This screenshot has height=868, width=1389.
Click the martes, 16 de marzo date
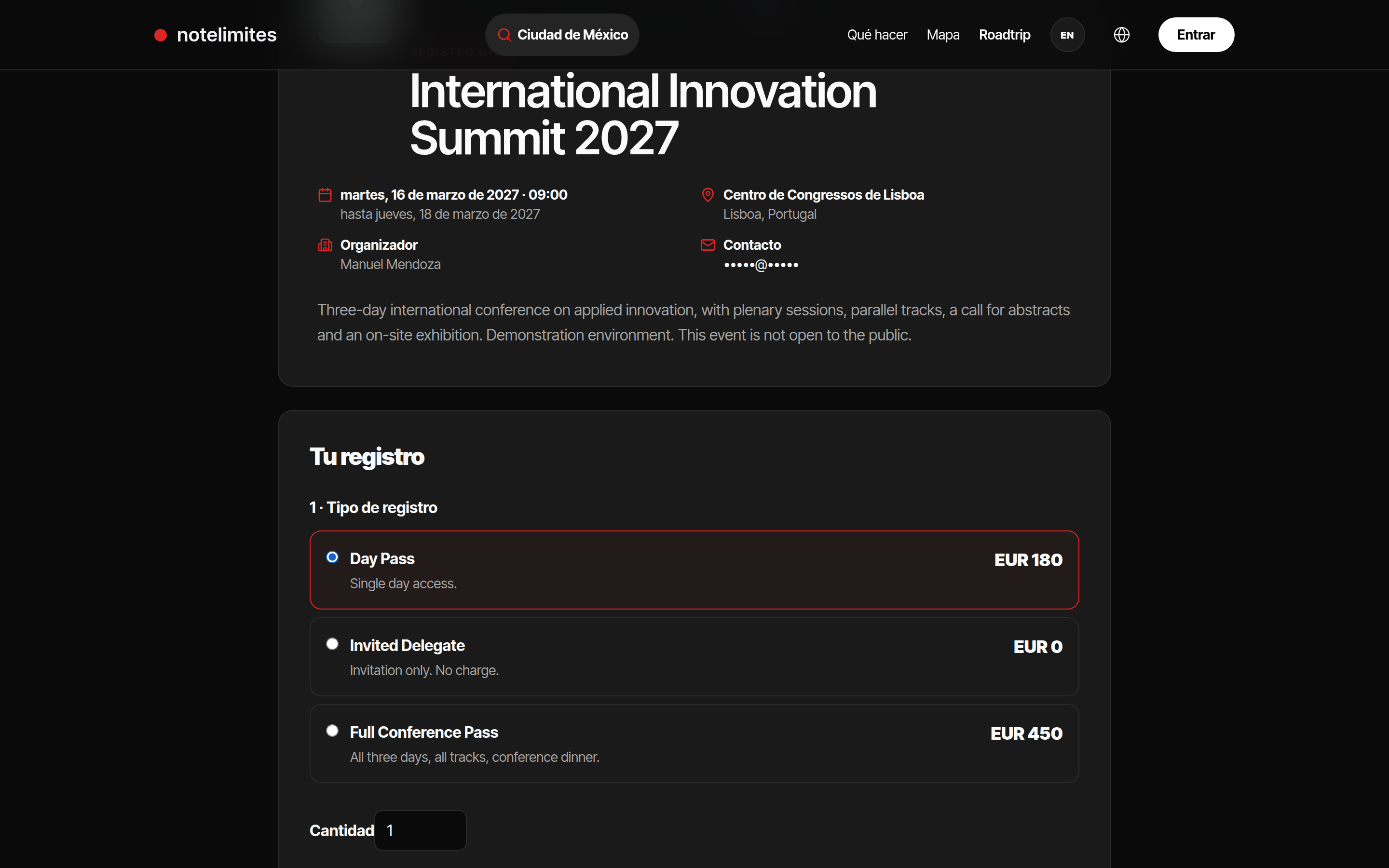[453, 195]
